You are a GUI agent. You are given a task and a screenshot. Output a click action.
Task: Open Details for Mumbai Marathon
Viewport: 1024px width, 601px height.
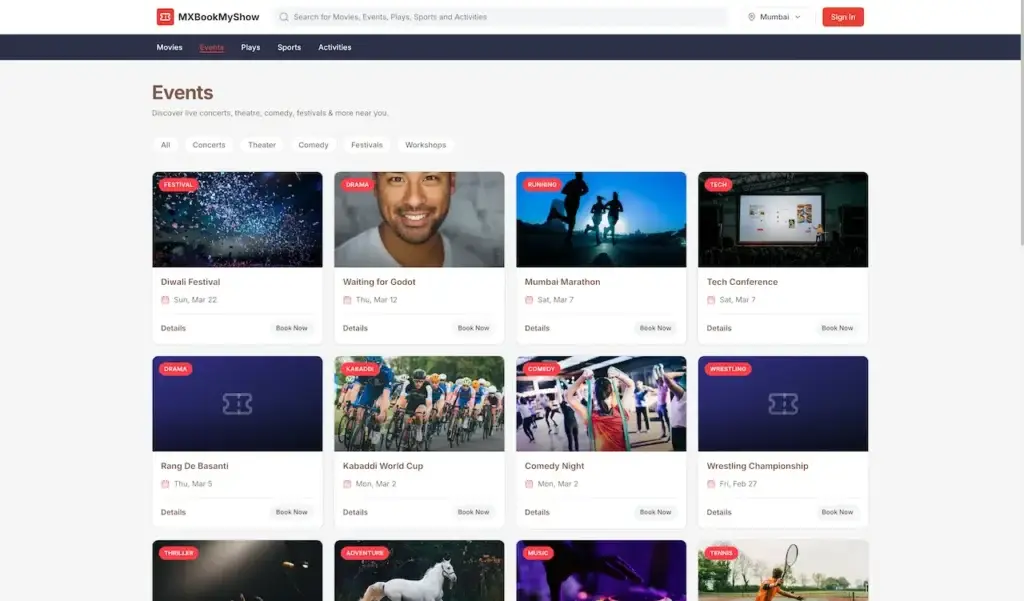[537, 328]
